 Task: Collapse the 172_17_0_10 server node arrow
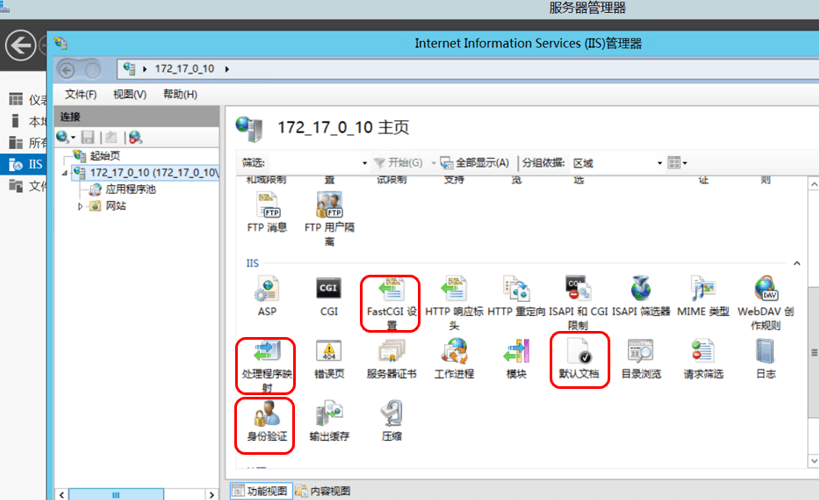click(65, 173)
